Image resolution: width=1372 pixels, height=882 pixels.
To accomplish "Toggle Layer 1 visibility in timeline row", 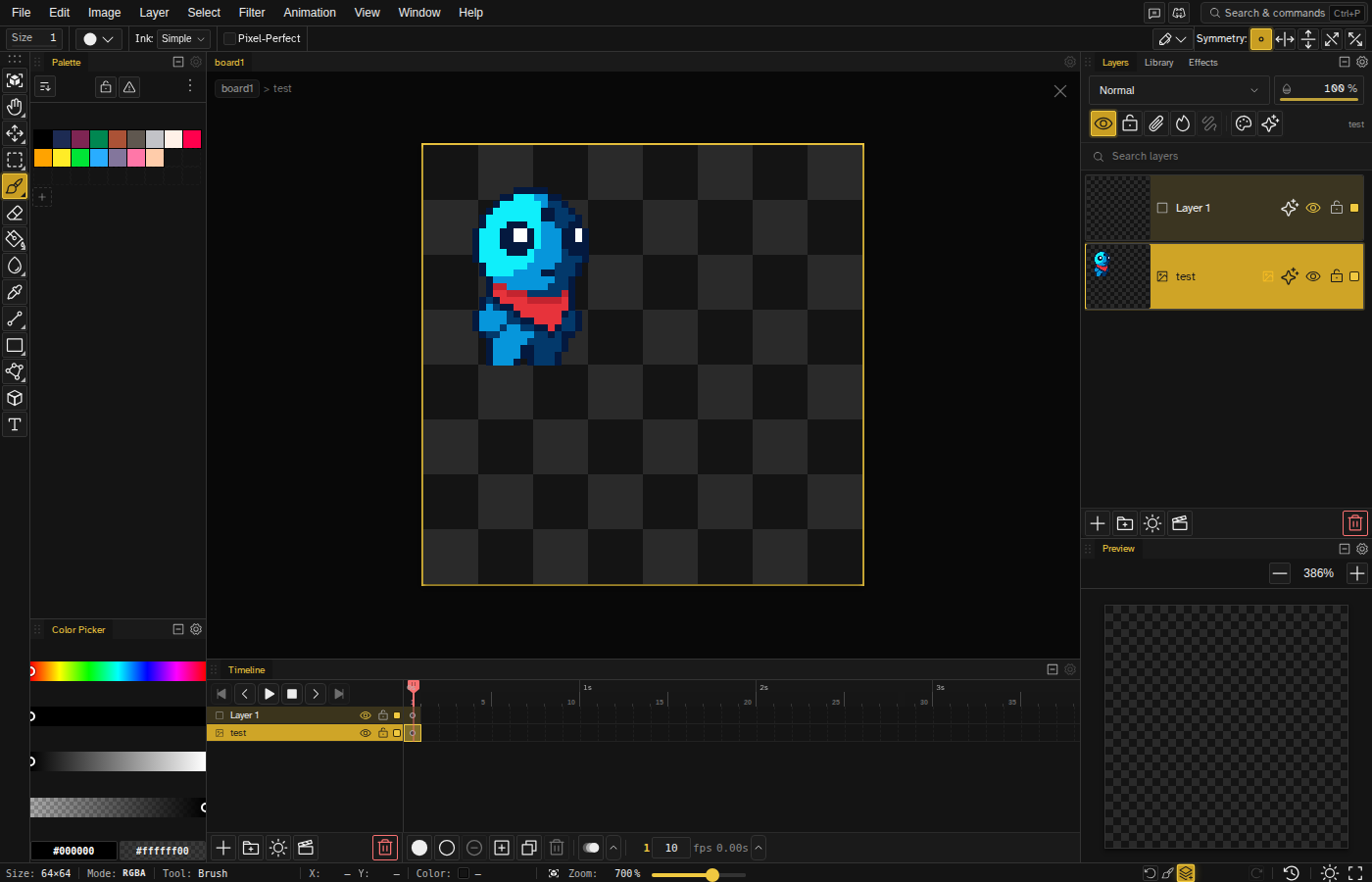I will pos(366,715).
